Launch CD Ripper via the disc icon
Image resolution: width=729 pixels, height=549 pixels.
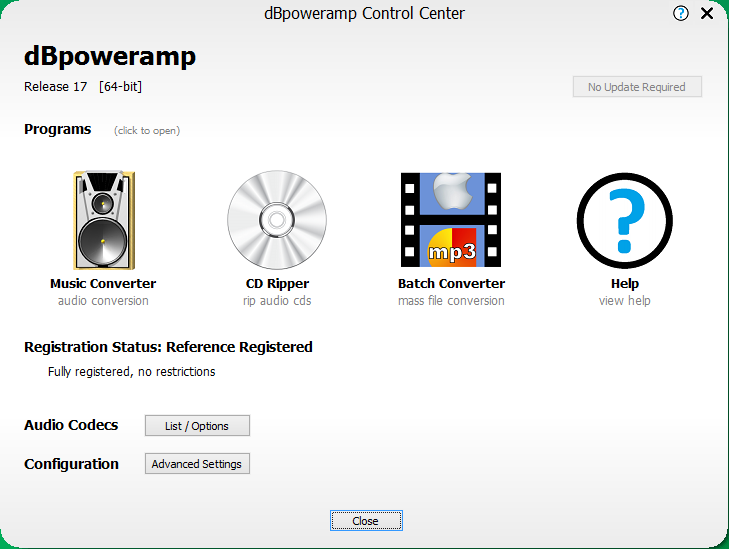point(277,220)
